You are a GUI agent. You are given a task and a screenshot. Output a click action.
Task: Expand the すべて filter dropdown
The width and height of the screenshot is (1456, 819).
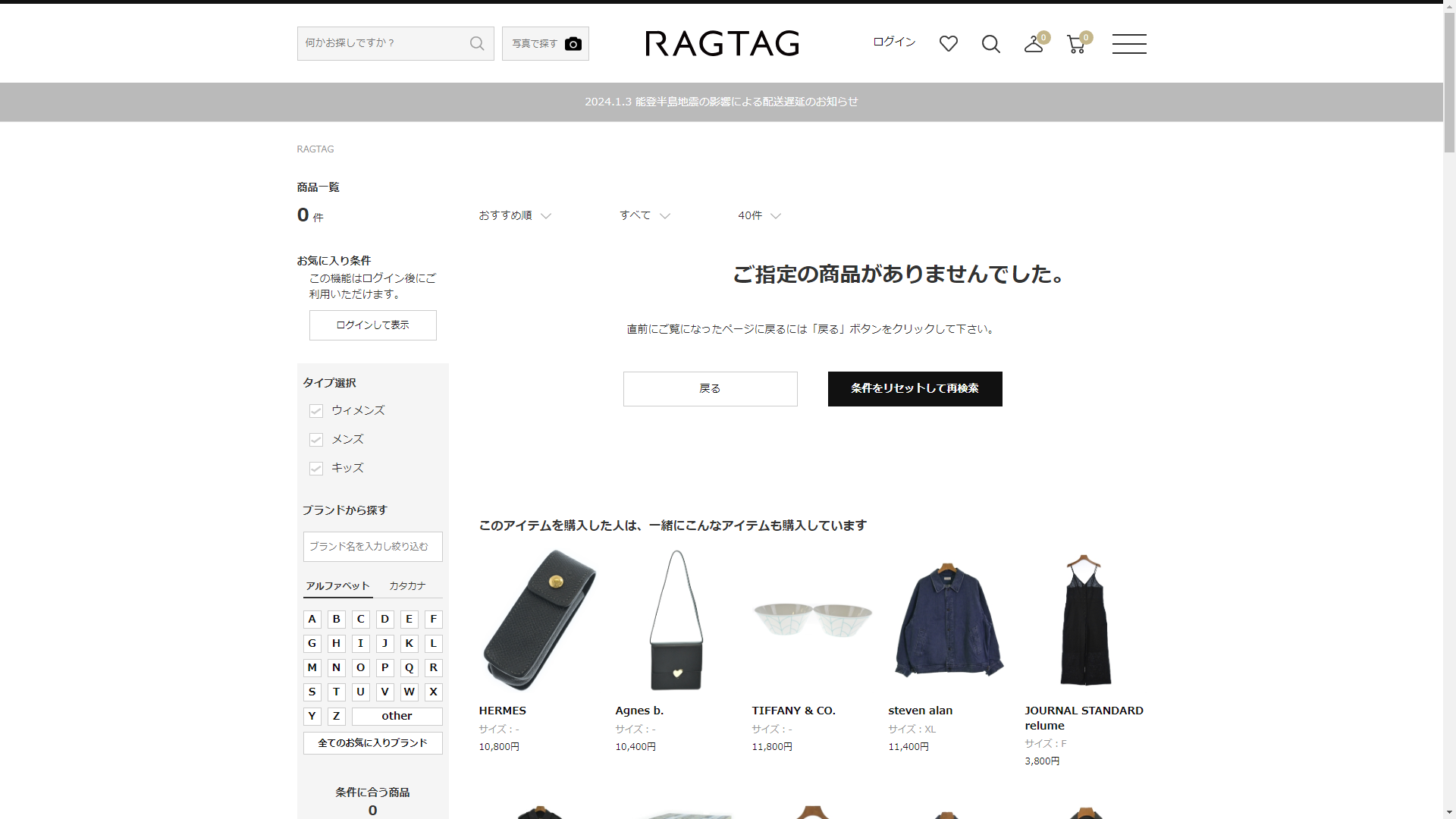click(x=644, y=215)
